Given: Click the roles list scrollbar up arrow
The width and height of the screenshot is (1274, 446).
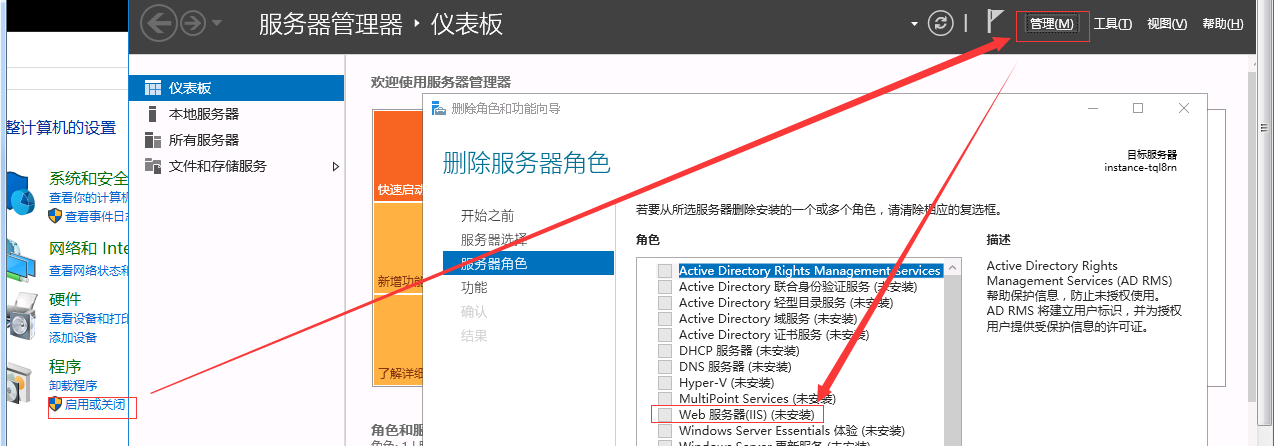Looking at the screenshot, I should pyautogui.click(x=952, y=268).
